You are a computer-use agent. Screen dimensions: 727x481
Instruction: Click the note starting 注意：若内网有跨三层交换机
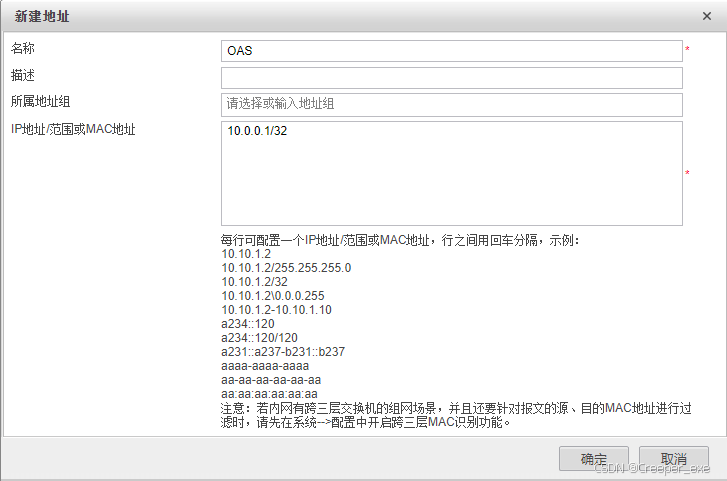click(x=456, y=415)
